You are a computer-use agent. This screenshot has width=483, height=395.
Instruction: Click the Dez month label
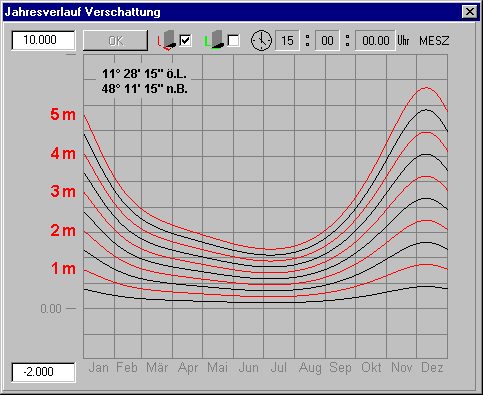point(432,368)
